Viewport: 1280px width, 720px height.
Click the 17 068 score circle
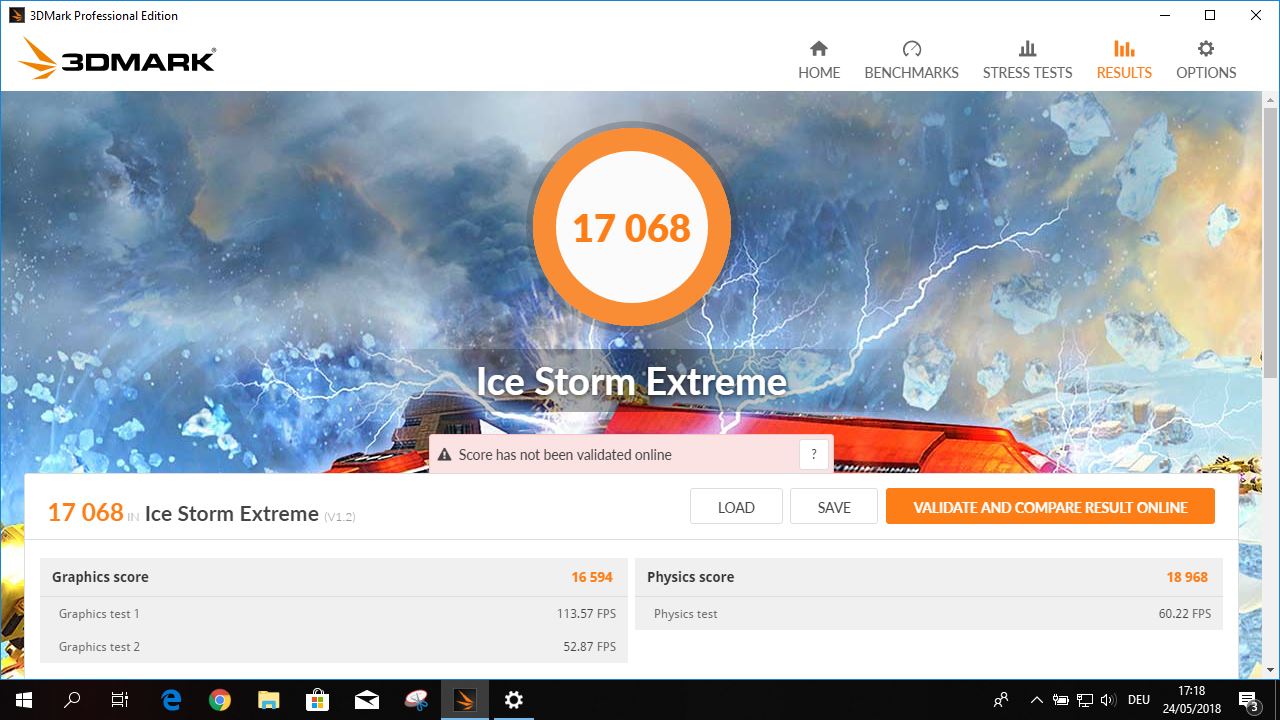pyautogui.click(x=631, y=229)
